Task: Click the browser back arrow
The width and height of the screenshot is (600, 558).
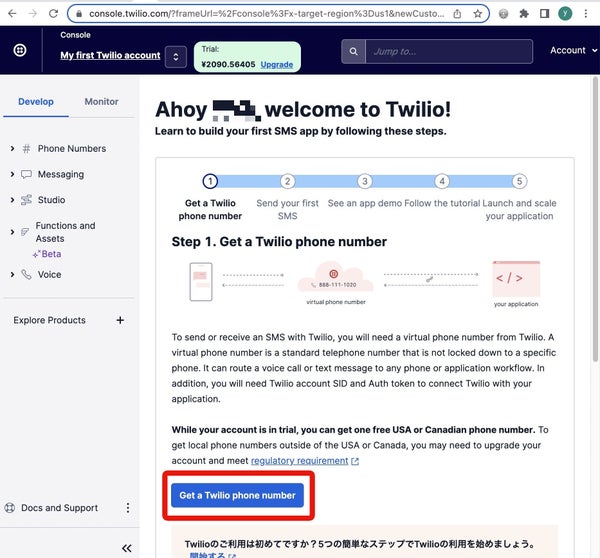Action: click(12, 14)
